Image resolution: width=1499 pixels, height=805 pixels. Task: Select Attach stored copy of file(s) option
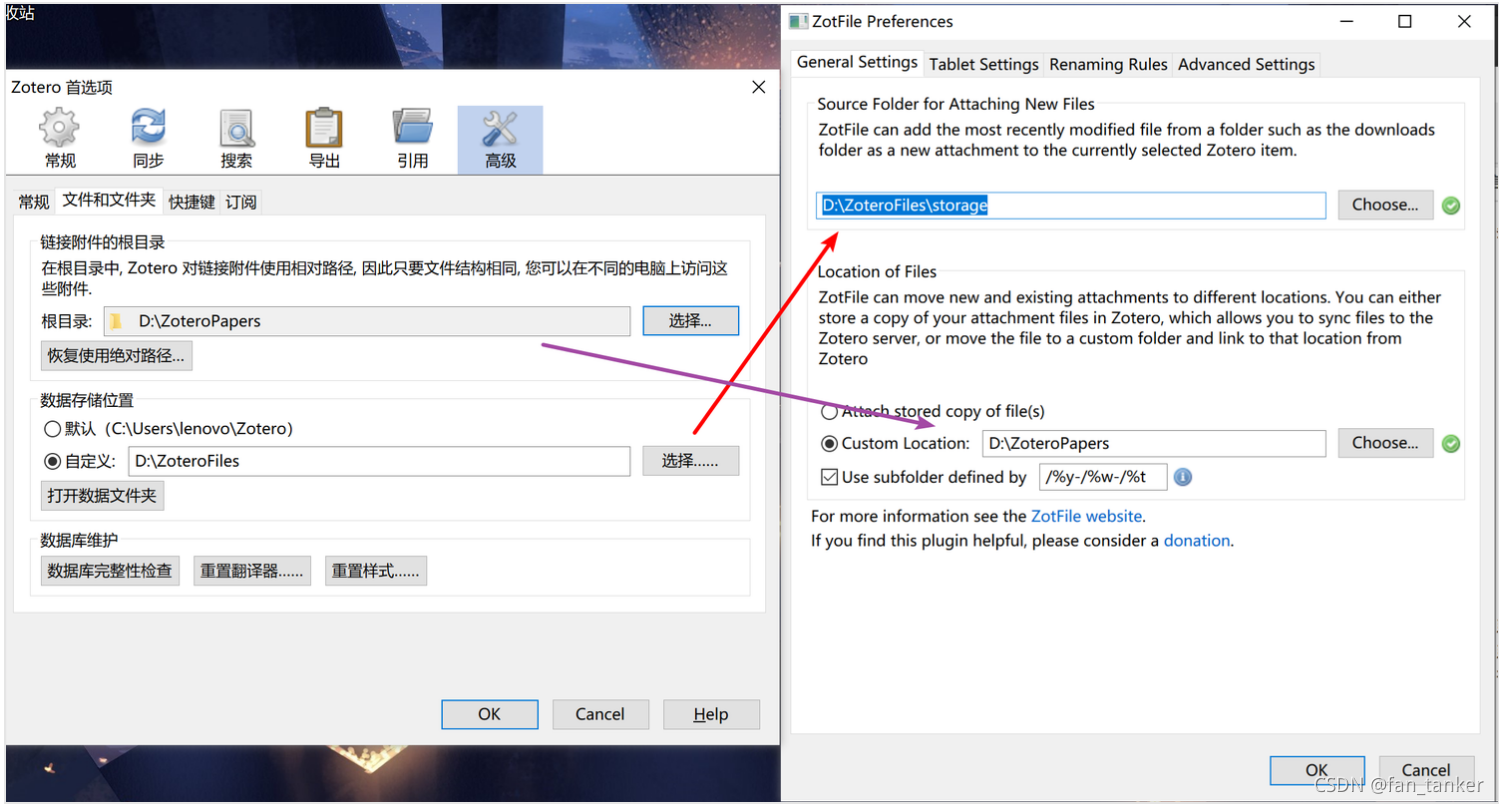pos(829,411)
